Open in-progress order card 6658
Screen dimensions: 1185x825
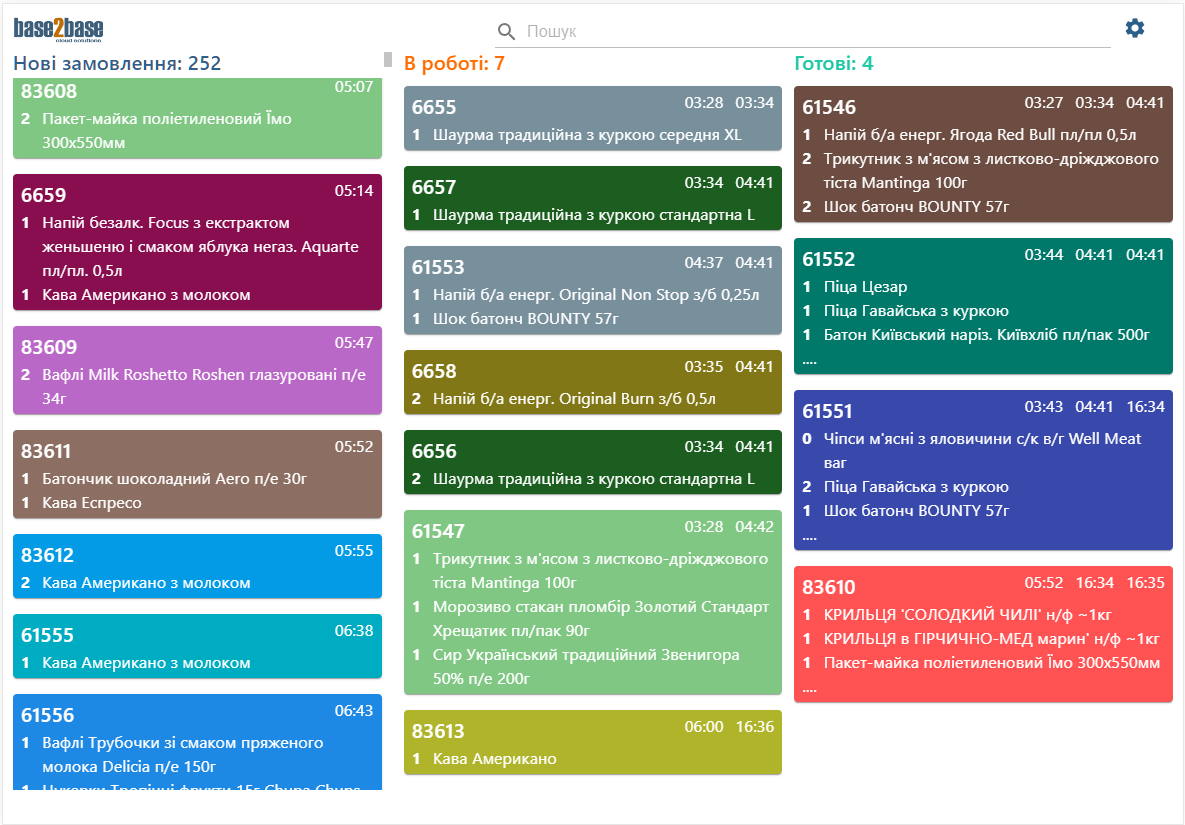[592, 382]
